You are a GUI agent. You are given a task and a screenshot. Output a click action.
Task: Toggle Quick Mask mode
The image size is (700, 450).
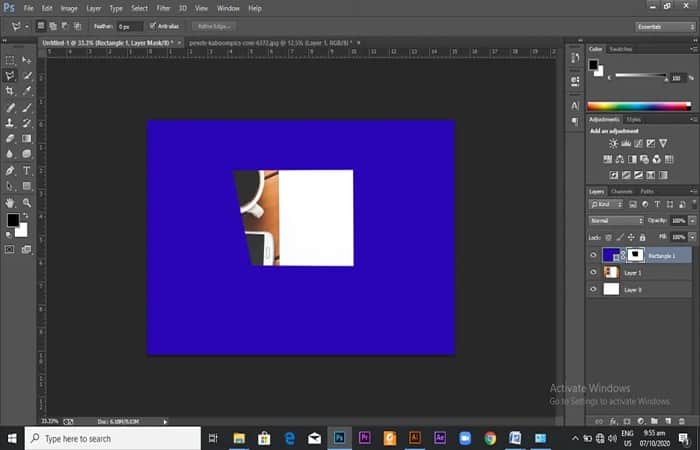[10, 250]
